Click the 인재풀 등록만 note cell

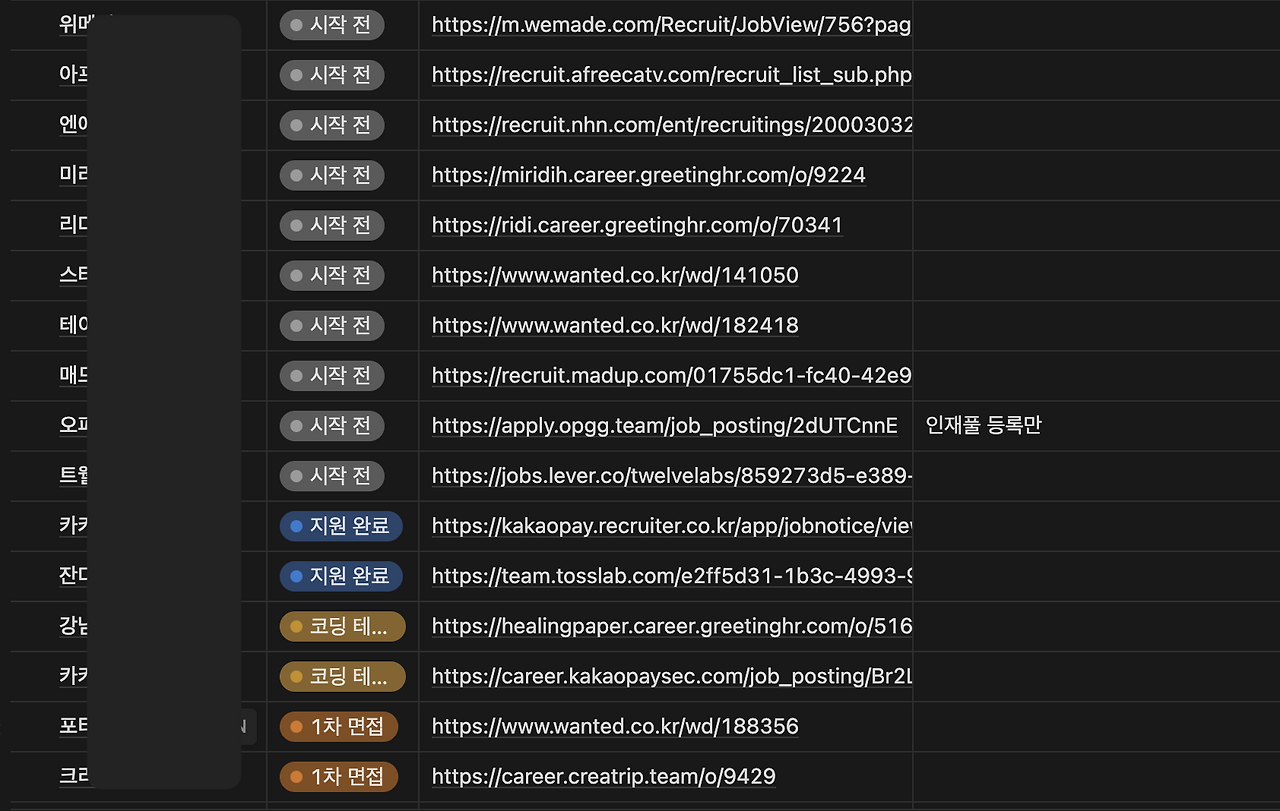[x=983, y=424]
